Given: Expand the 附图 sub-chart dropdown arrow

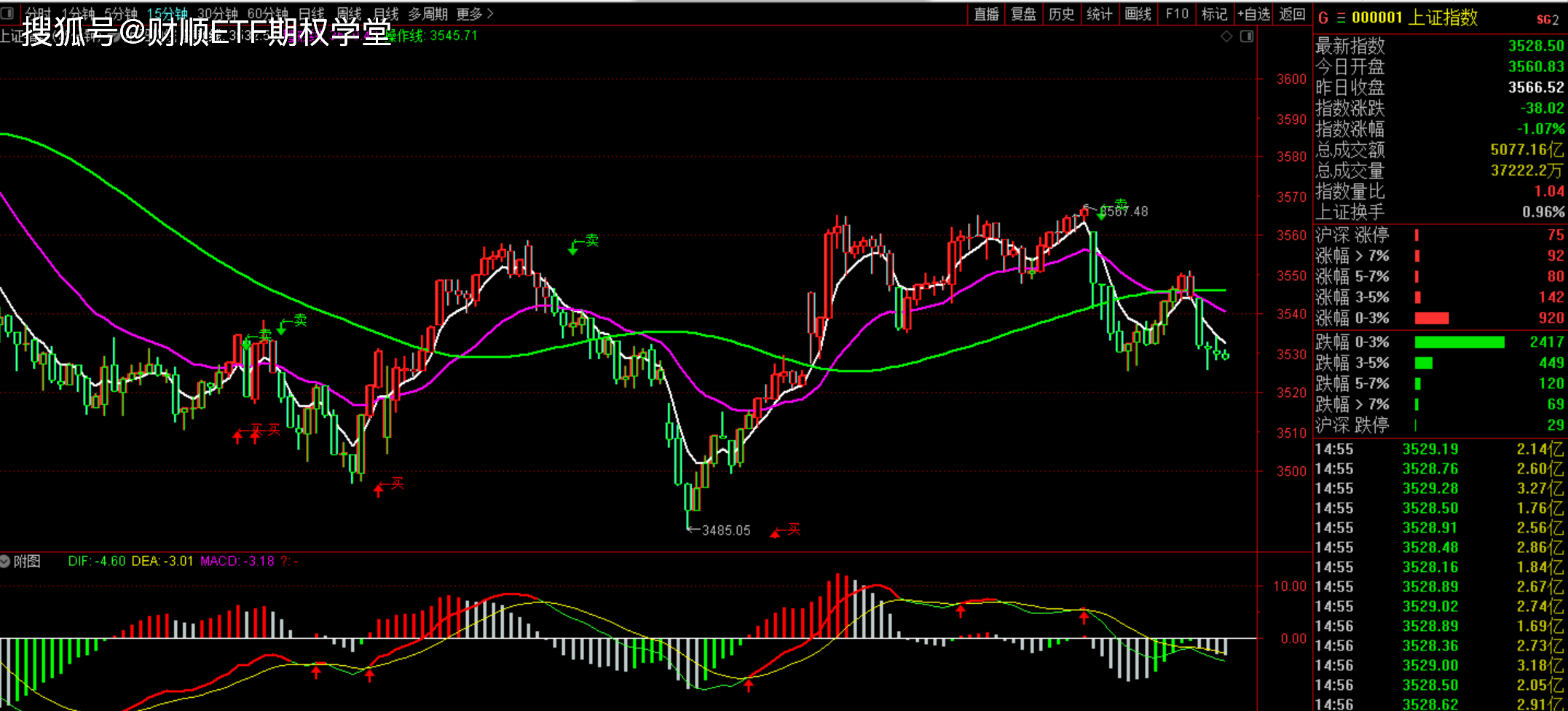Looking at the screenshot, I should click(x=6, y=562).
